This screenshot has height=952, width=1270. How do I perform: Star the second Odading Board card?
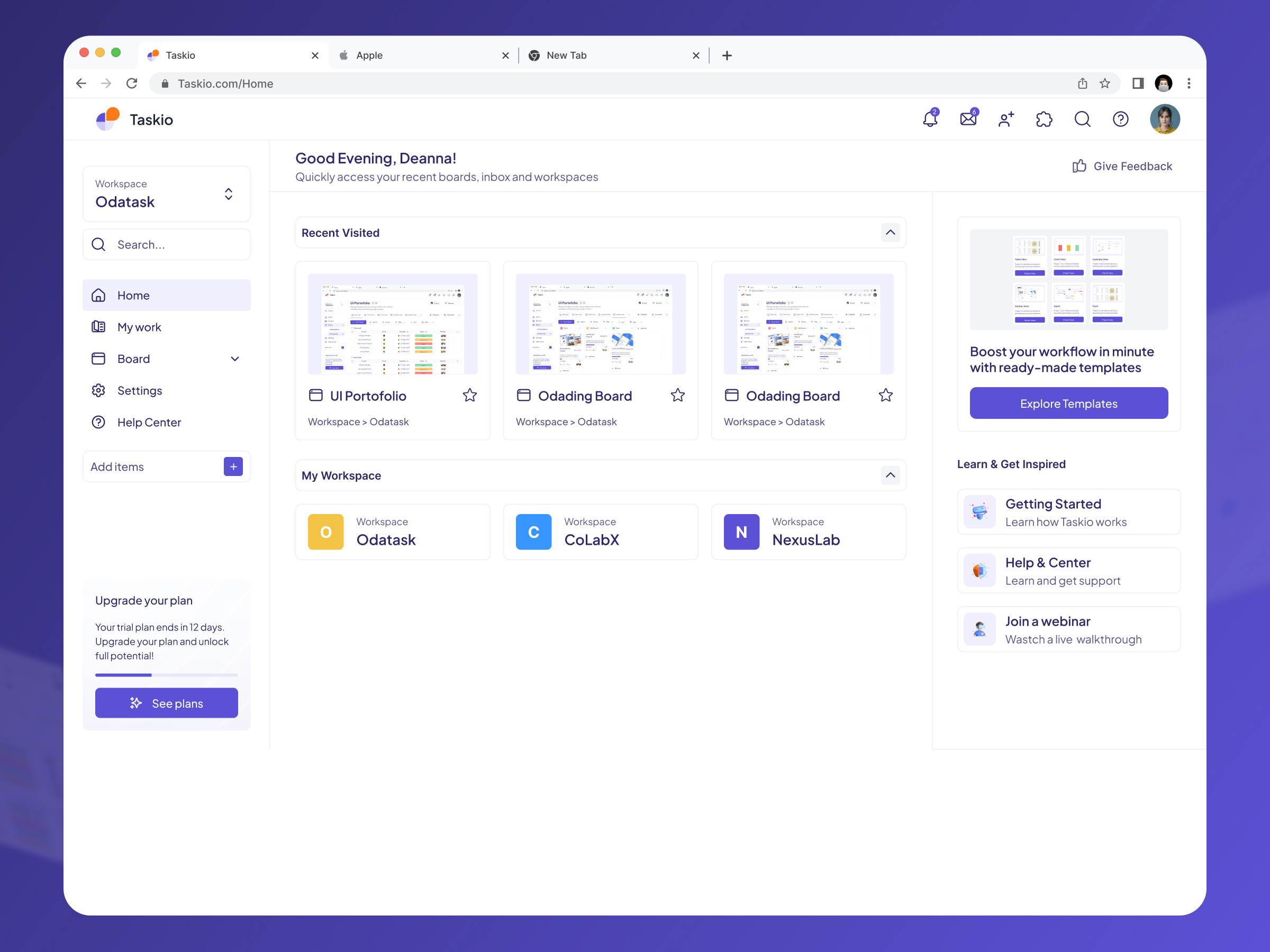[885, 395]
